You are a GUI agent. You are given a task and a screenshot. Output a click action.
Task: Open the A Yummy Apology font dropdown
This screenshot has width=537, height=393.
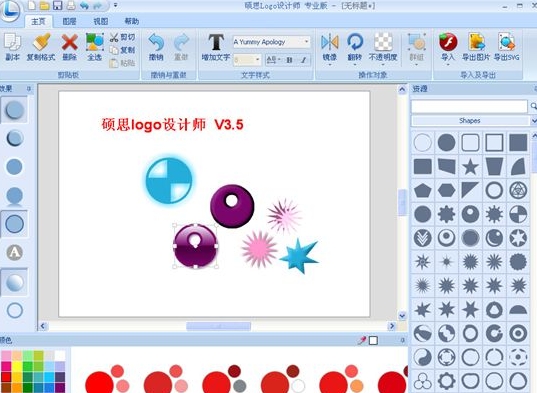point(307,42)
